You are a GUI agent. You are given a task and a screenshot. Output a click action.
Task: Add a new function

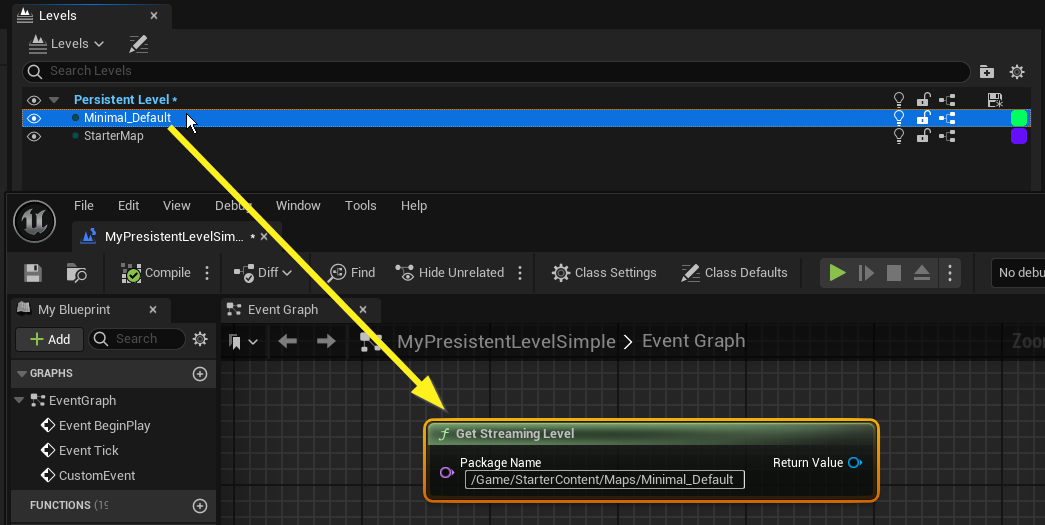[200, 506]
